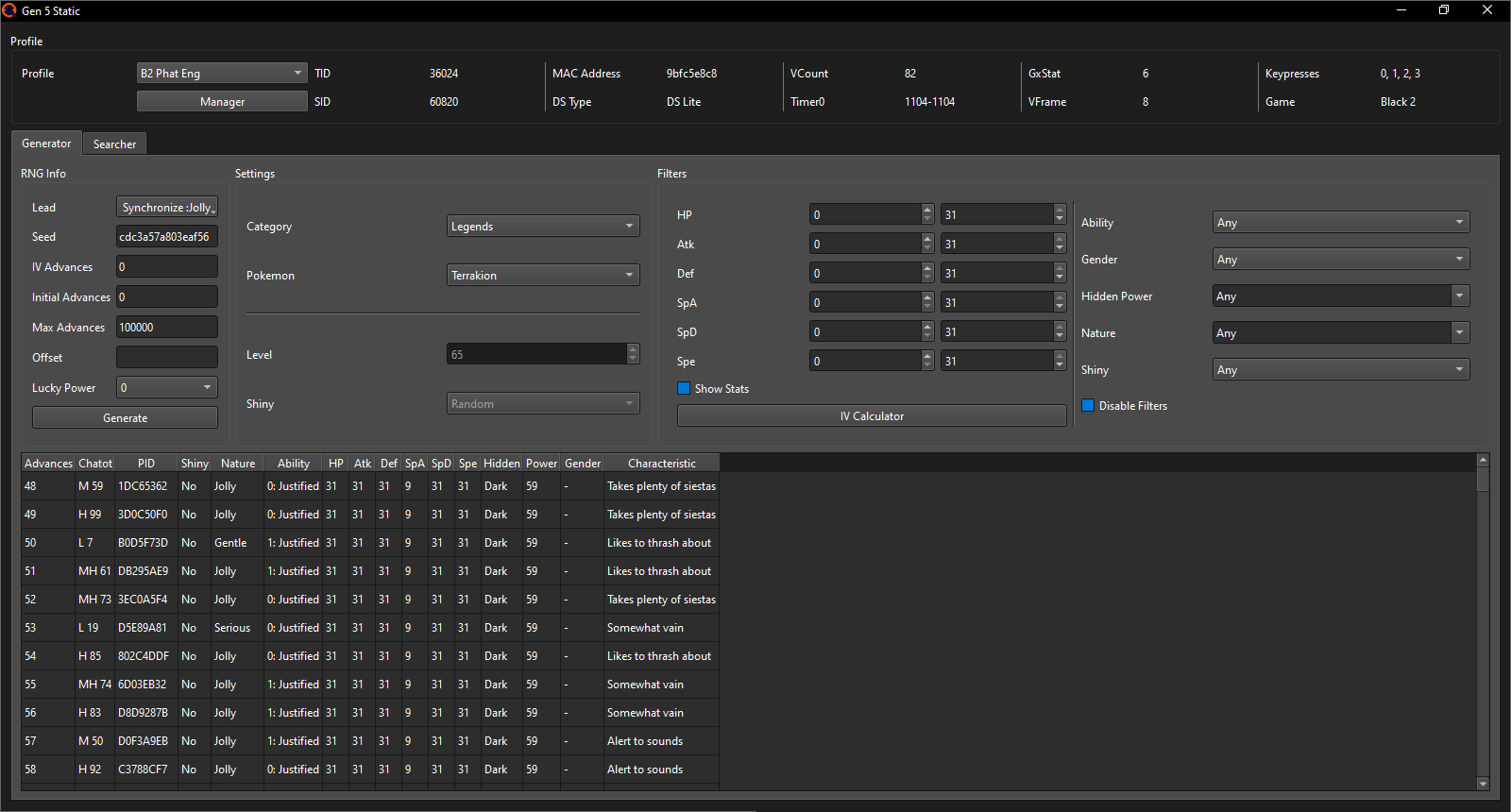Select the Generator tab
Viewport: 1511px width, 812px height.
[x=46, y=144]
